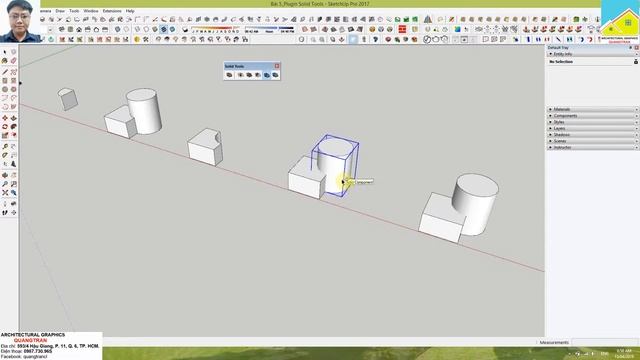The image size is (640, 360).
Task: Open the Draw menu
Action: click(60, 11)
